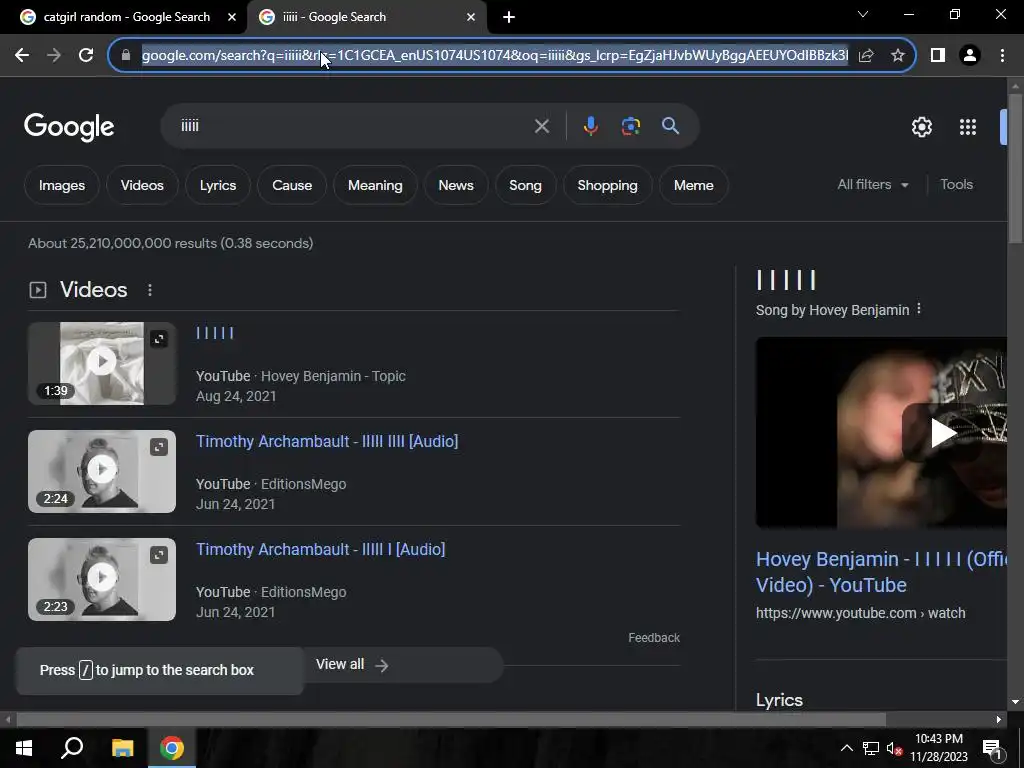Open Hovey Benjamin Official Video YouTube link
1024x768 pixels.
[882, 572]
